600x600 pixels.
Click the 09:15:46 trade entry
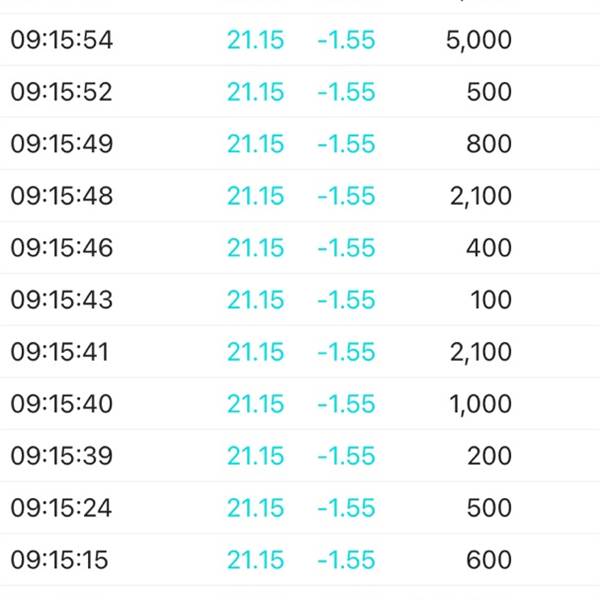coord(300,248)
